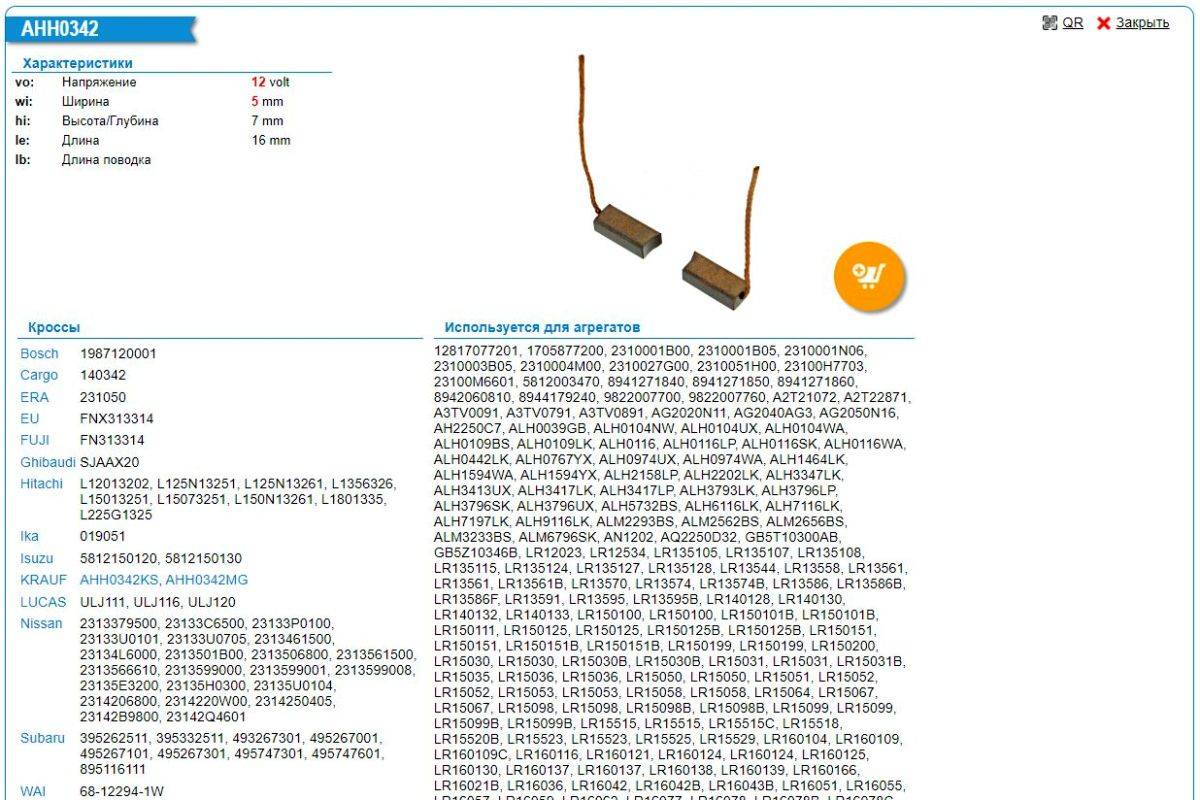This screenshot has height=800, width=1200.
Task: Select the Ghibaudi brand link
Action: 48,462
